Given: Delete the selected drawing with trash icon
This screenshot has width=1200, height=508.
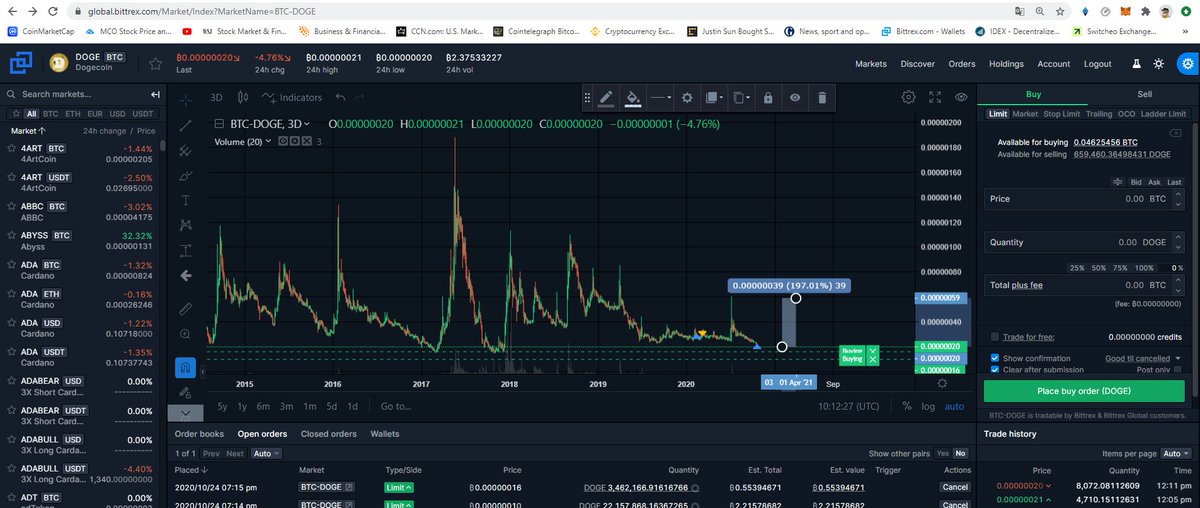Looking at the screenshot, I should point(822,98).
